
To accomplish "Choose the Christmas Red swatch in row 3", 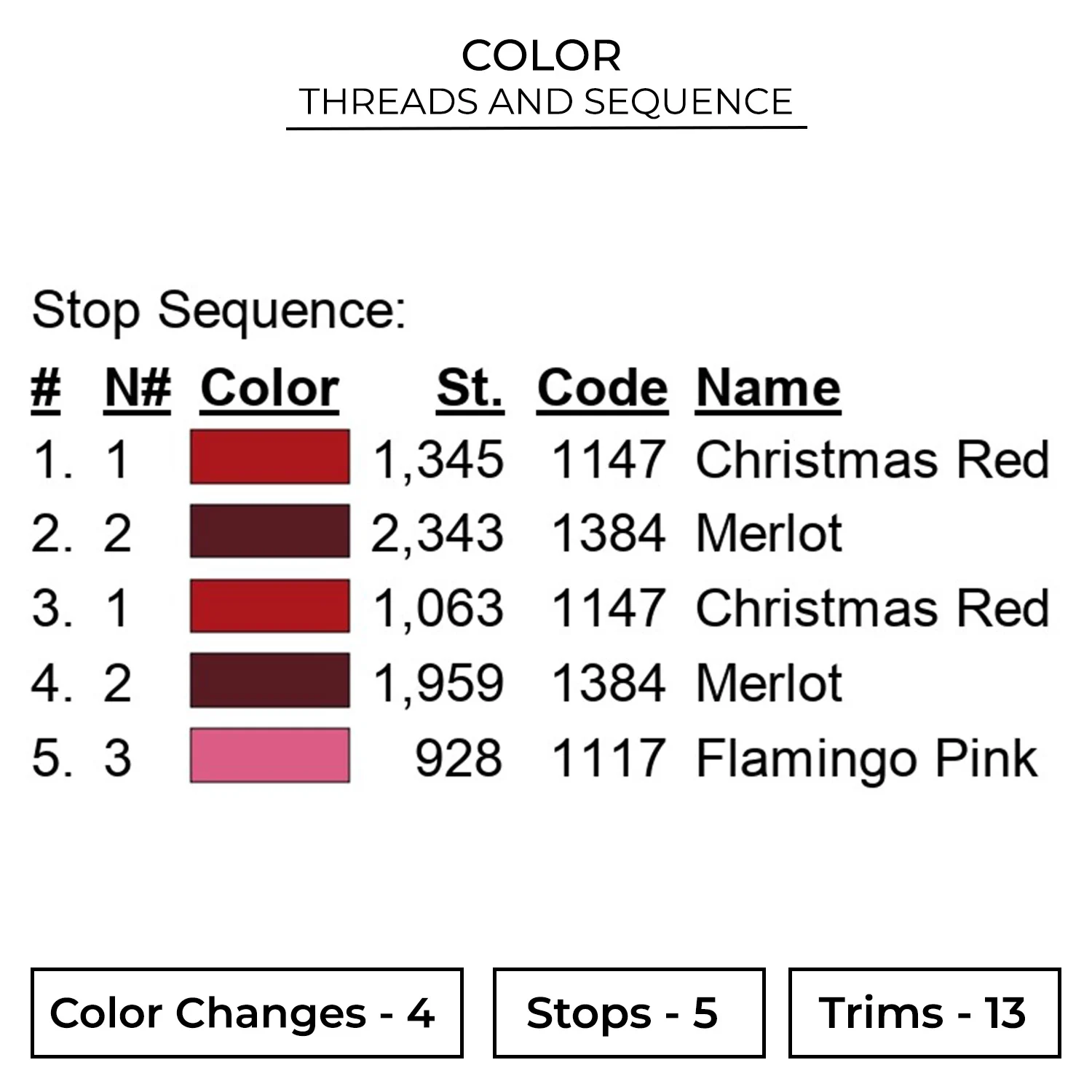I will point(269,606).
